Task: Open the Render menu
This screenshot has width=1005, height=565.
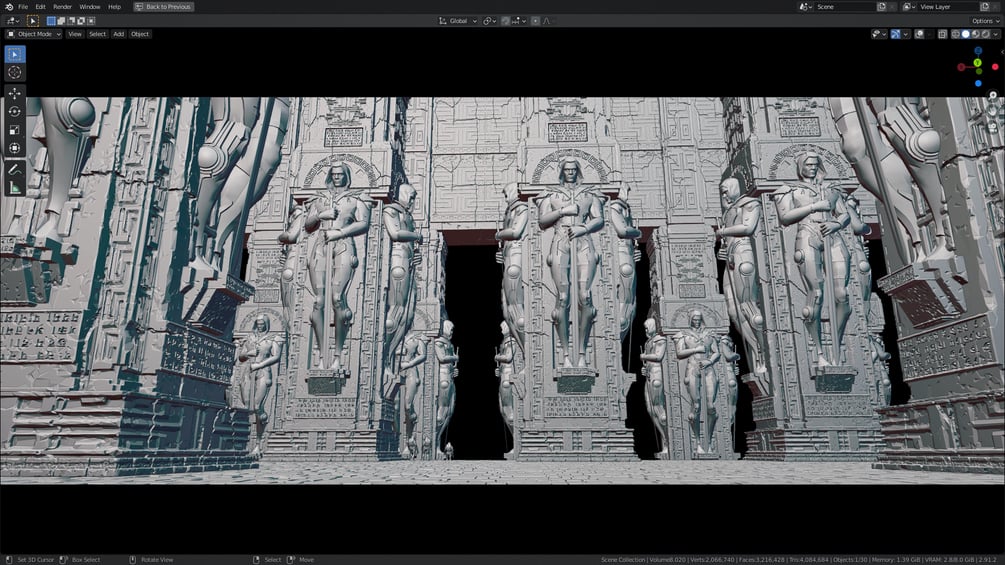Action: pyautogui.click(x=62, y=6)
